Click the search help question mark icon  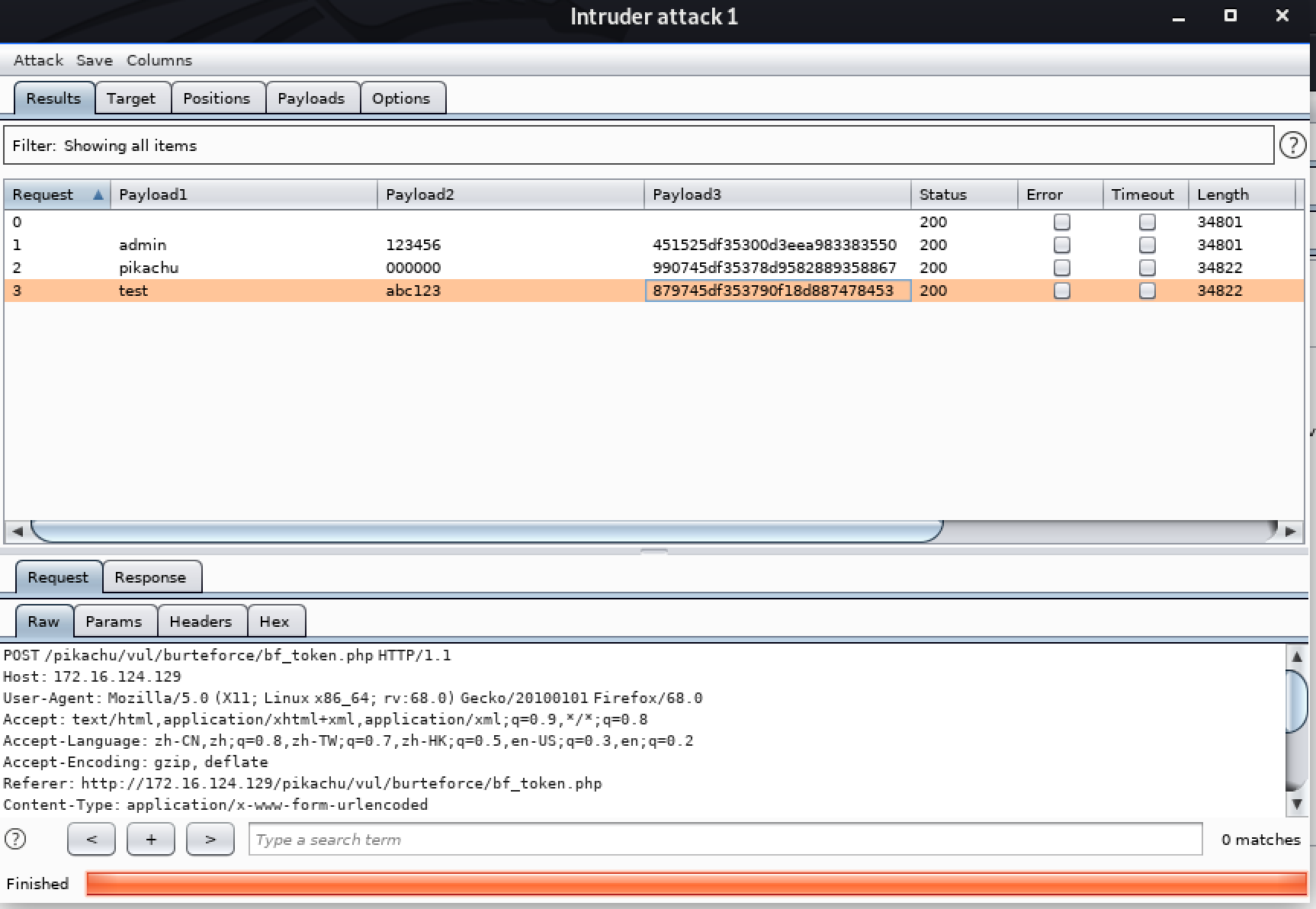[15, 839]
